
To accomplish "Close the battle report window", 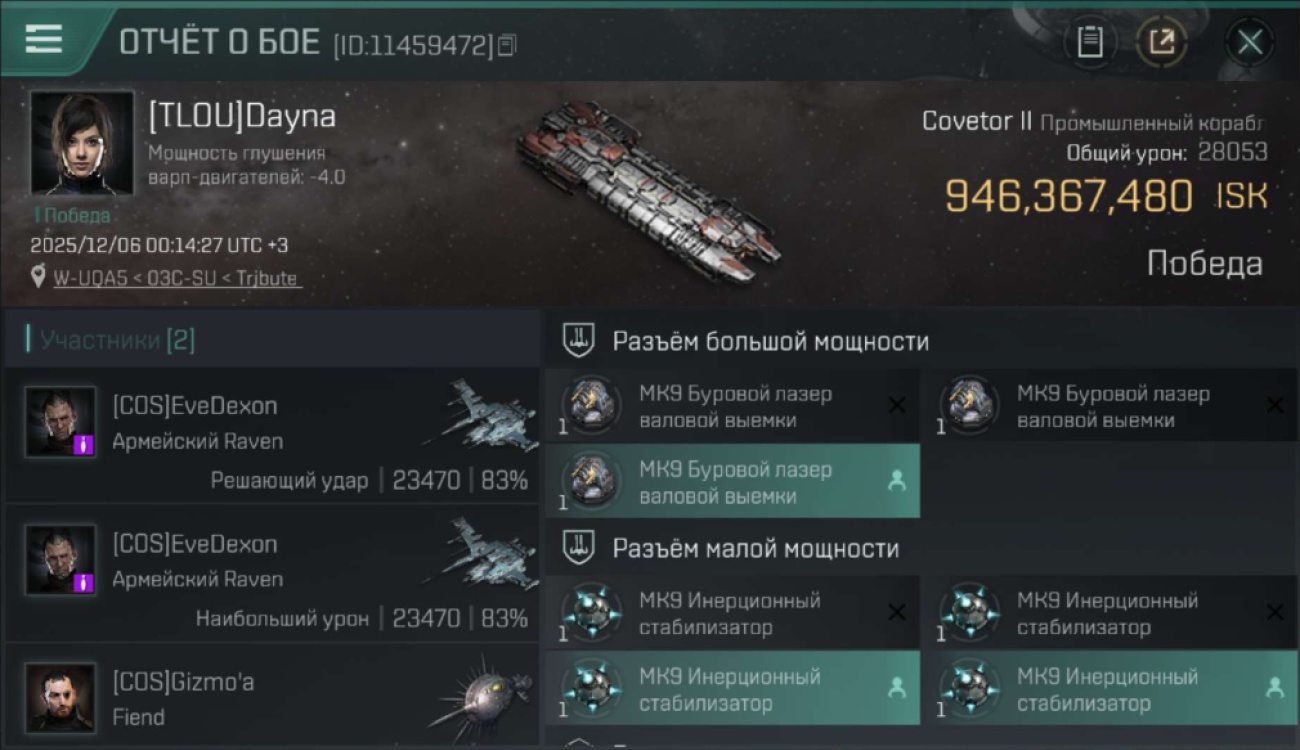I will tap(1250, 42).
